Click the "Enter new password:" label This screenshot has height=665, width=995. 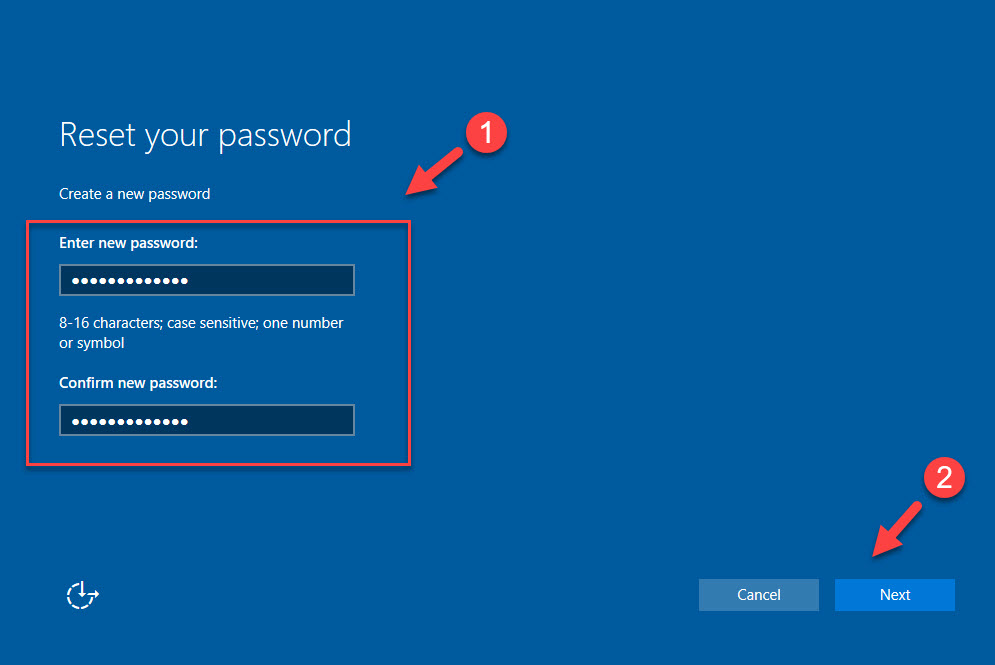tap(128, 243)
